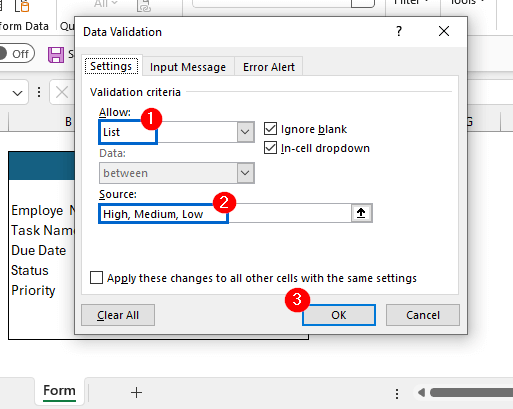Click the horizontal scrollbar left arrow

[x=421, y=393]
